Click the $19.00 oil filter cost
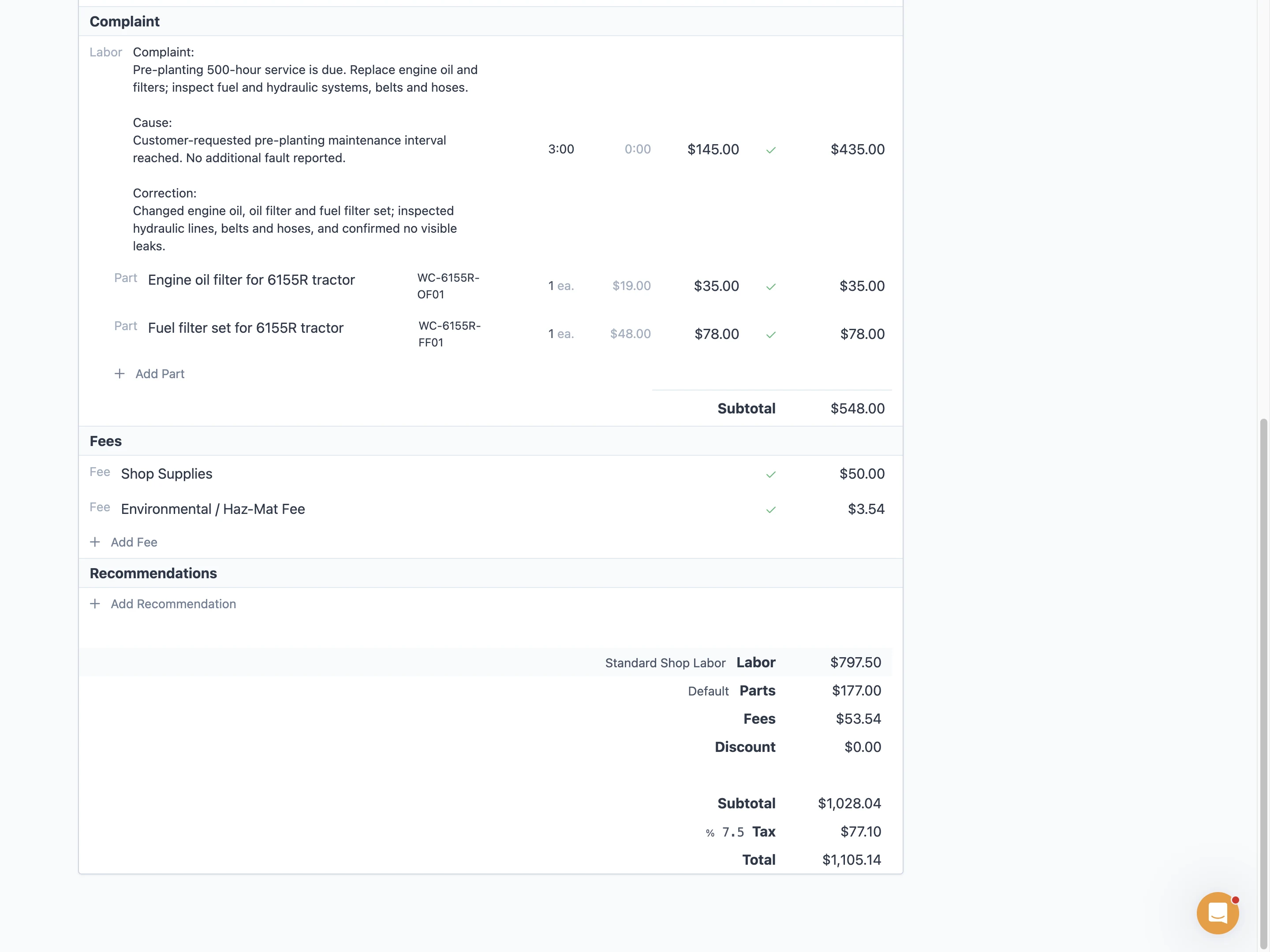The width and height of the screenshot is (1270, 952). point(631,286)
